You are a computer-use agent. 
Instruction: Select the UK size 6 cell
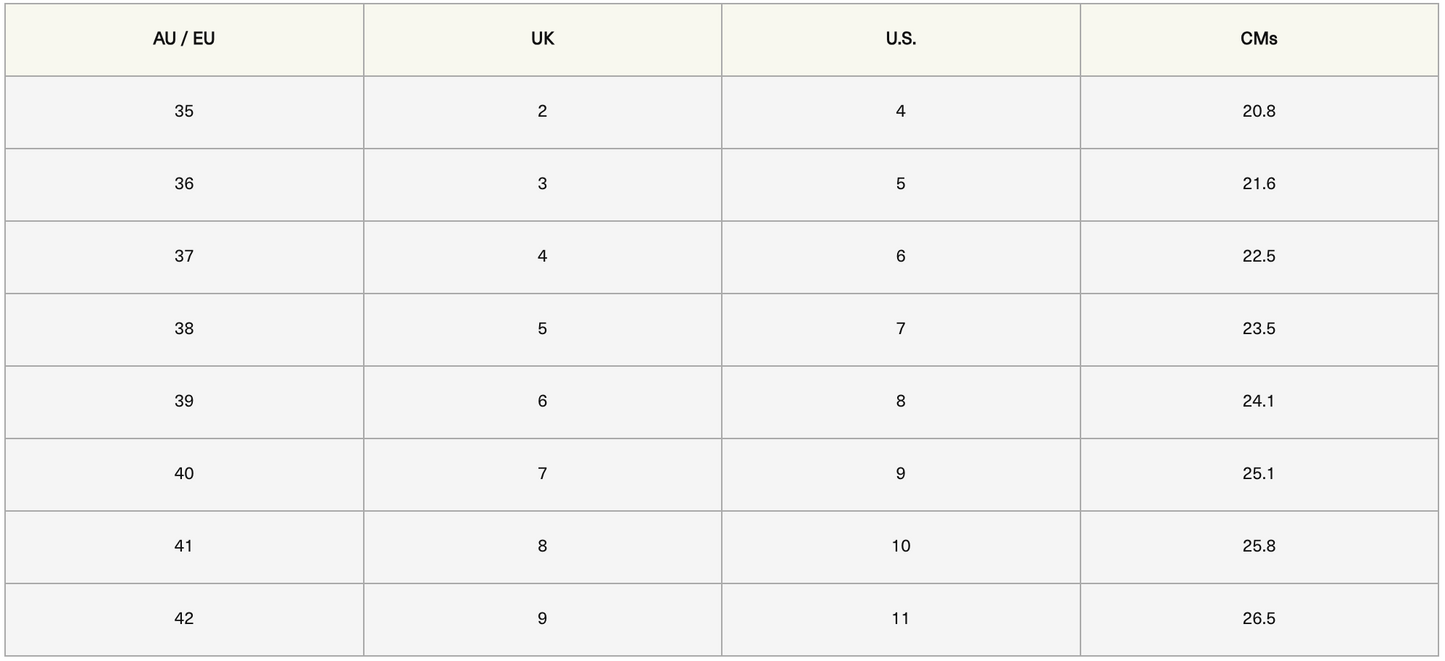[542, 402]
